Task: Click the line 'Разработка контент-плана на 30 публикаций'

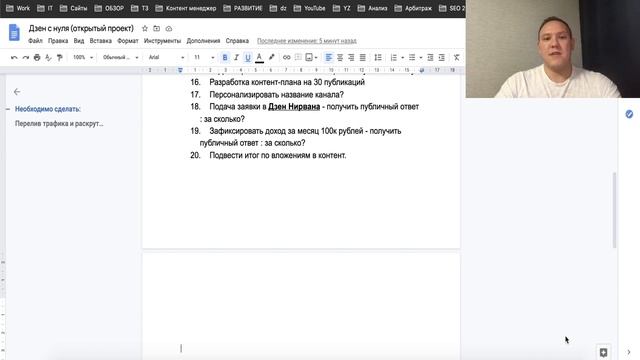Action: point(287,82)
